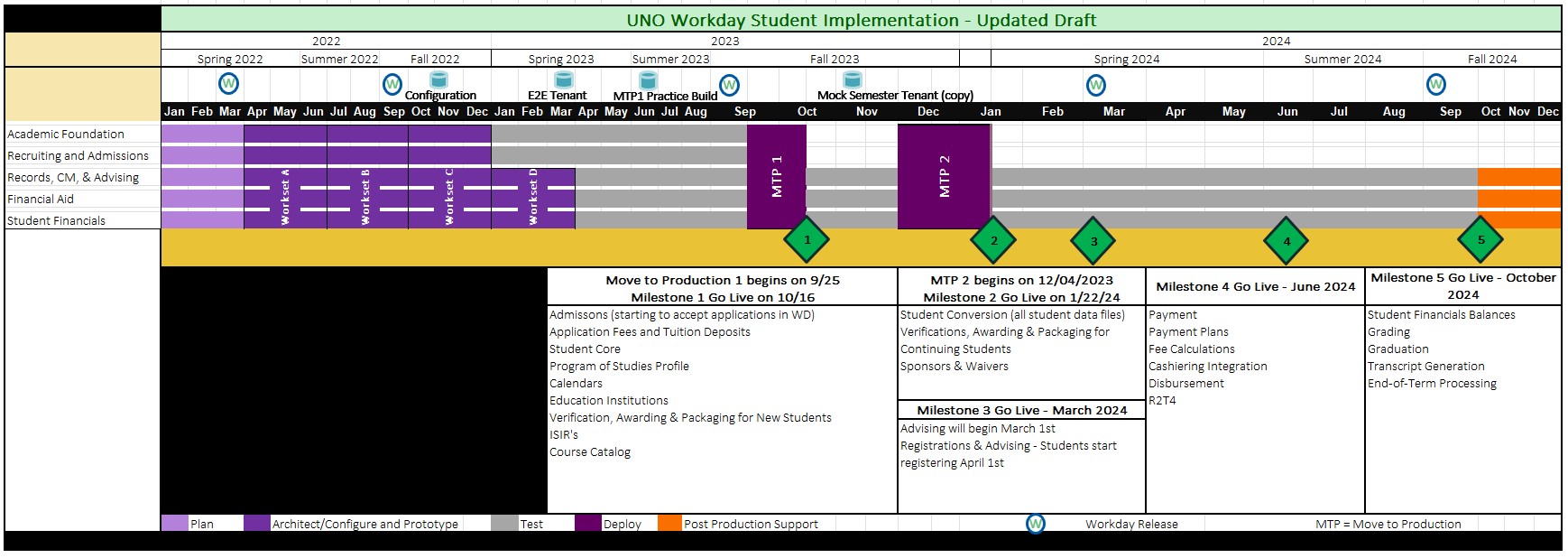Image resolution: width=1568 pixels, height=558 pixels.
Task: Click the Spring 2023 term header
Action: (x=561, y=59)
